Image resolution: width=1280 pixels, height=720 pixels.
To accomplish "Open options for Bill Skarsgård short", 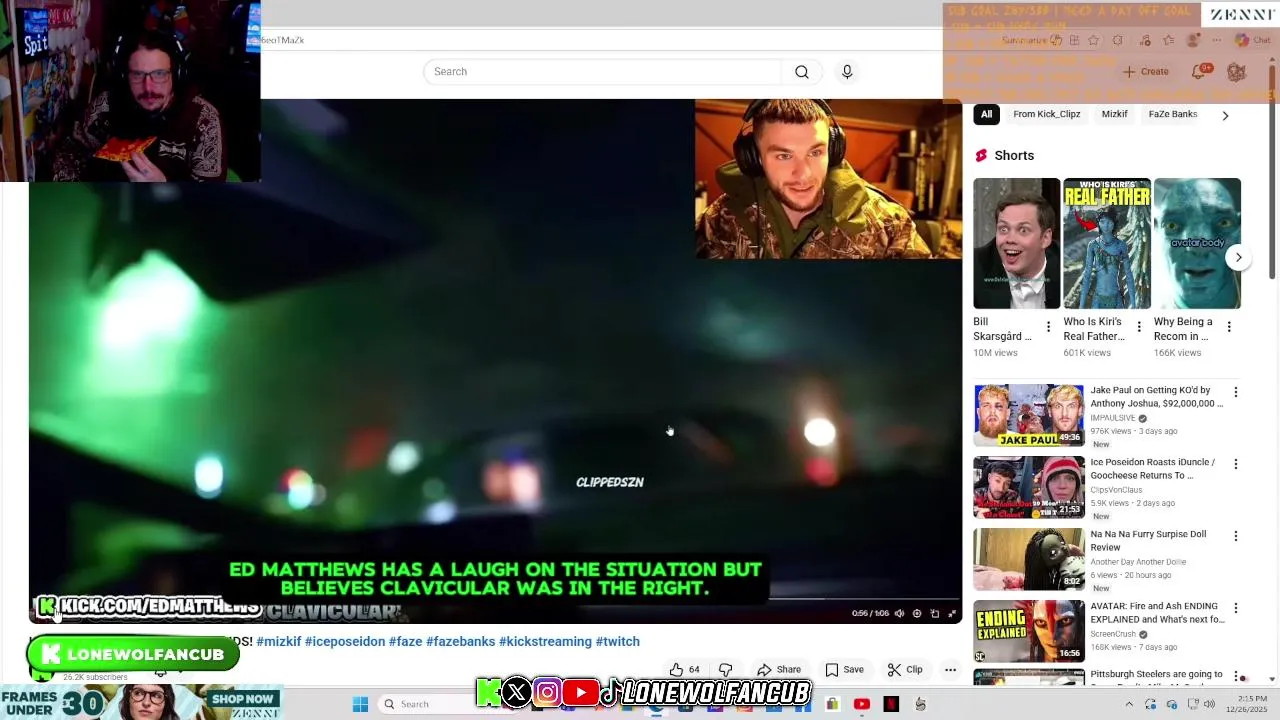I will [1048, 327].
